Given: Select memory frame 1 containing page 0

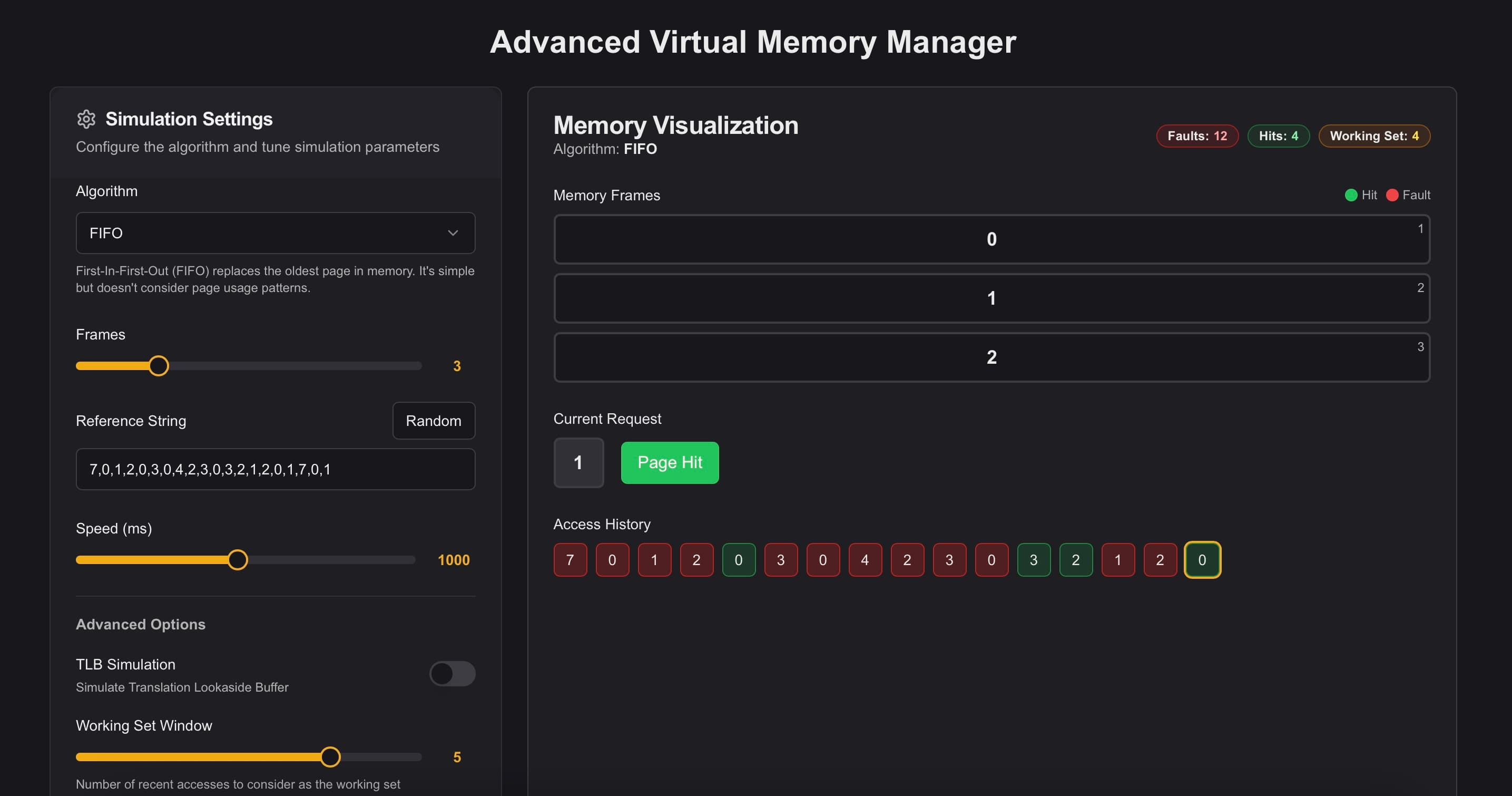Looking at the screenshot, I should [x=991, y=239].
